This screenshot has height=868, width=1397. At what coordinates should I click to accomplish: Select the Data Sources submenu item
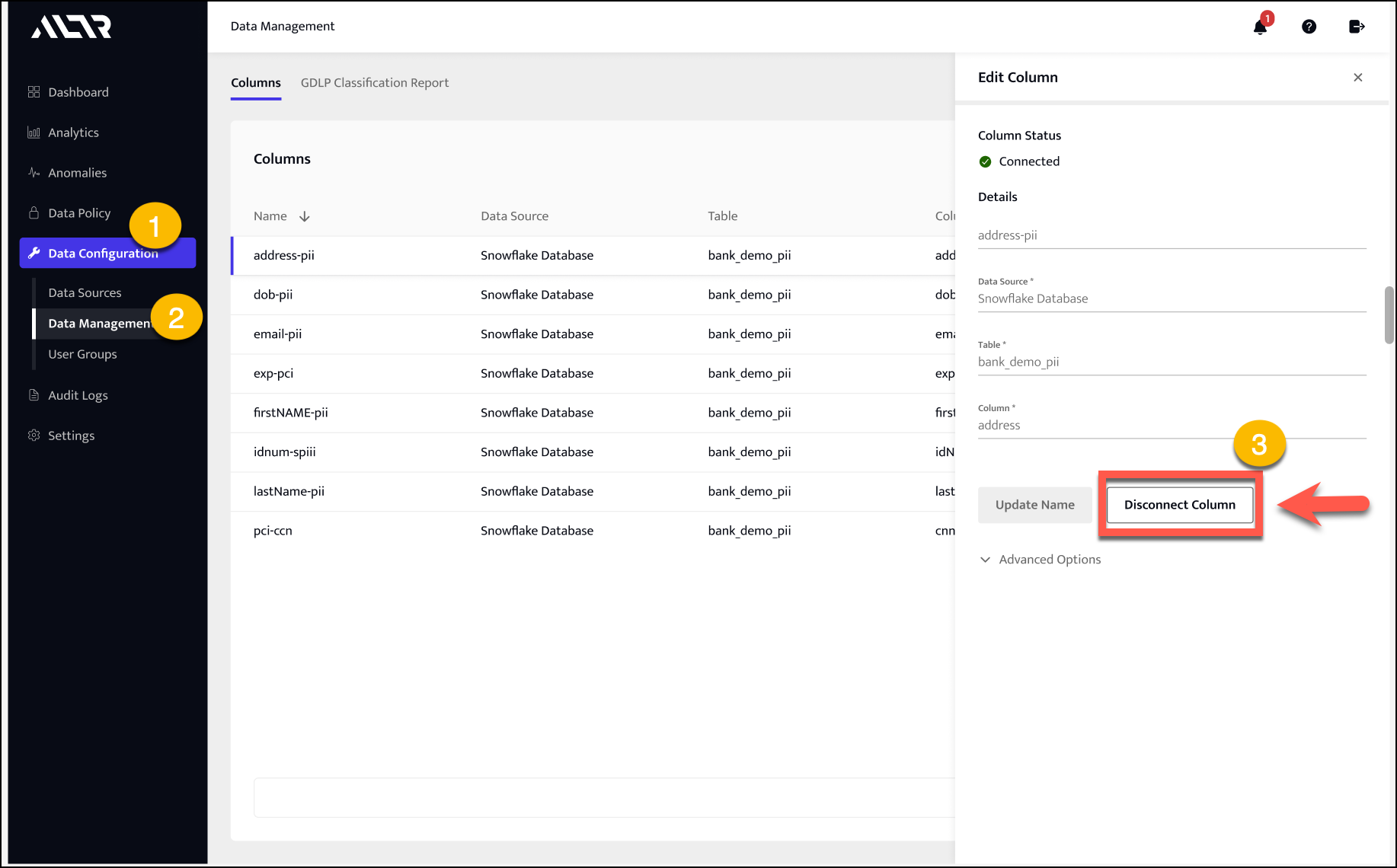85,293
